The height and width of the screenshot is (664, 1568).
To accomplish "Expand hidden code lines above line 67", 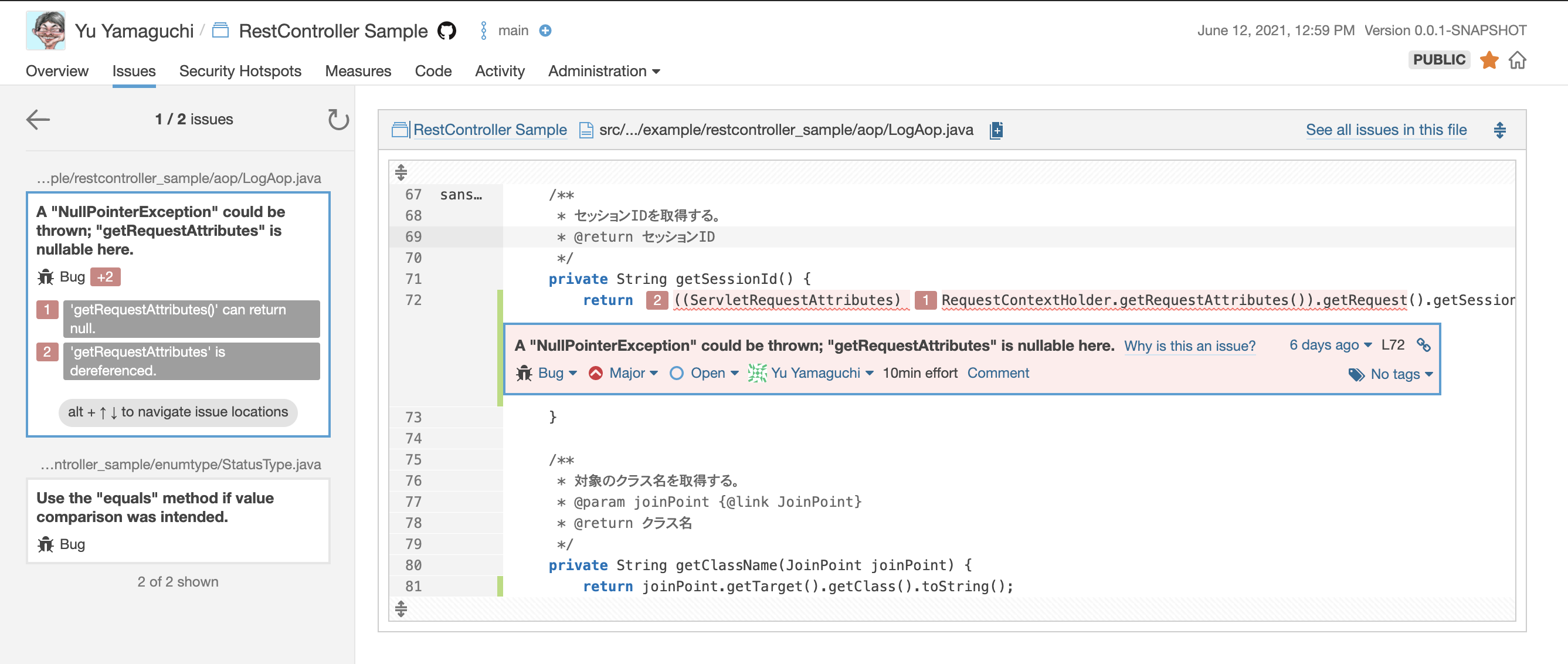I will click(401, 172).
